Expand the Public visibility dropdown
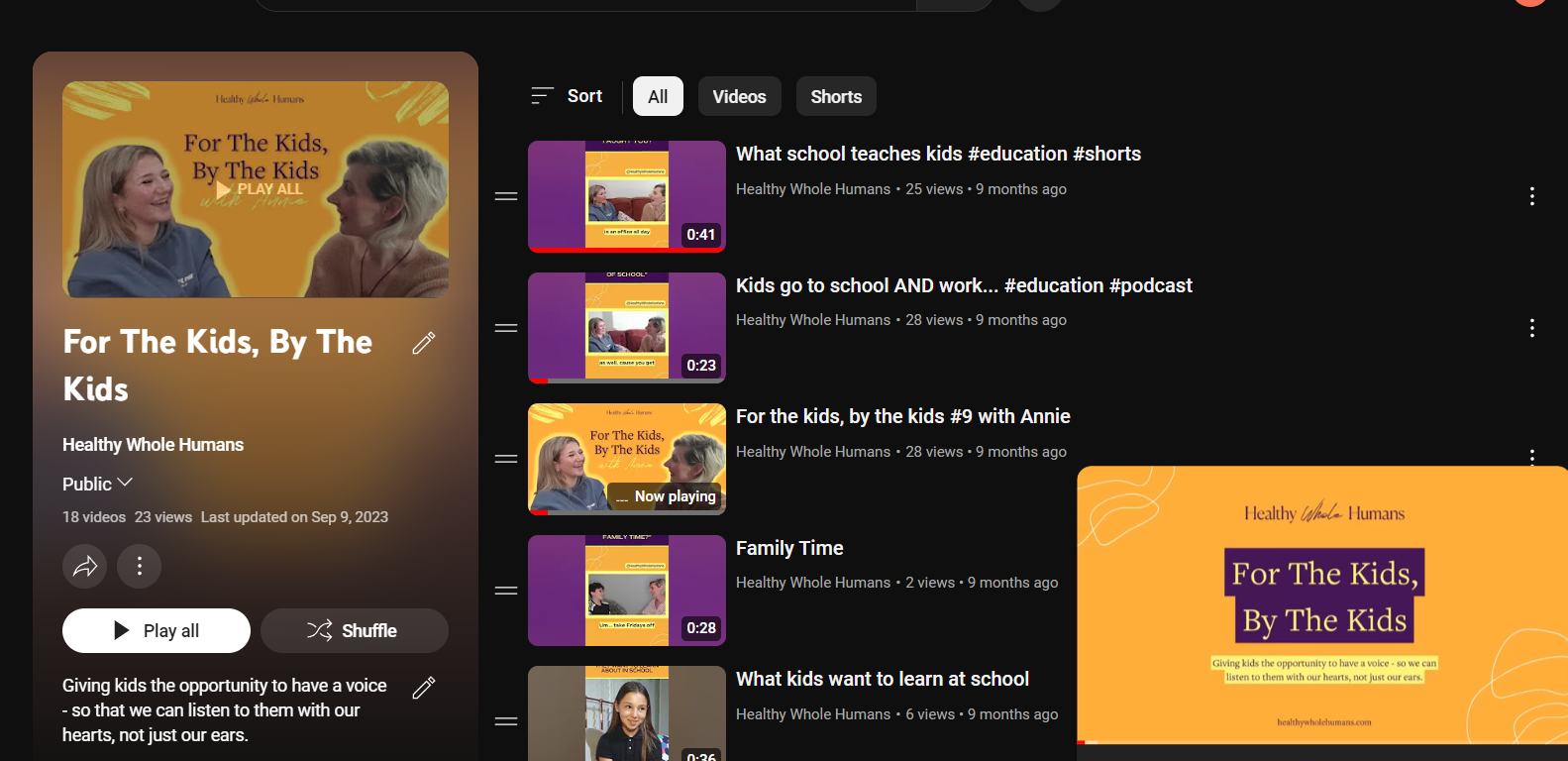Screen dimensions: 1568x761 (x=97, y=484)
